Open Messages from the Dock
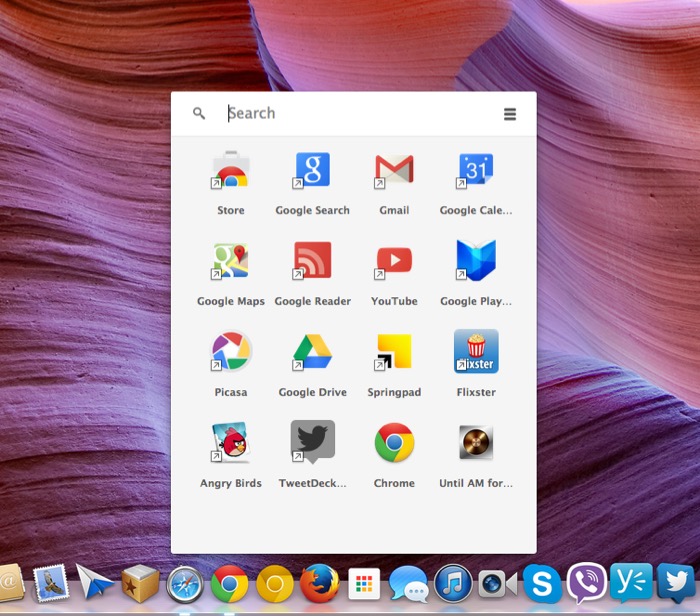This screenshot has height=616, width=700. pos(408,584)
